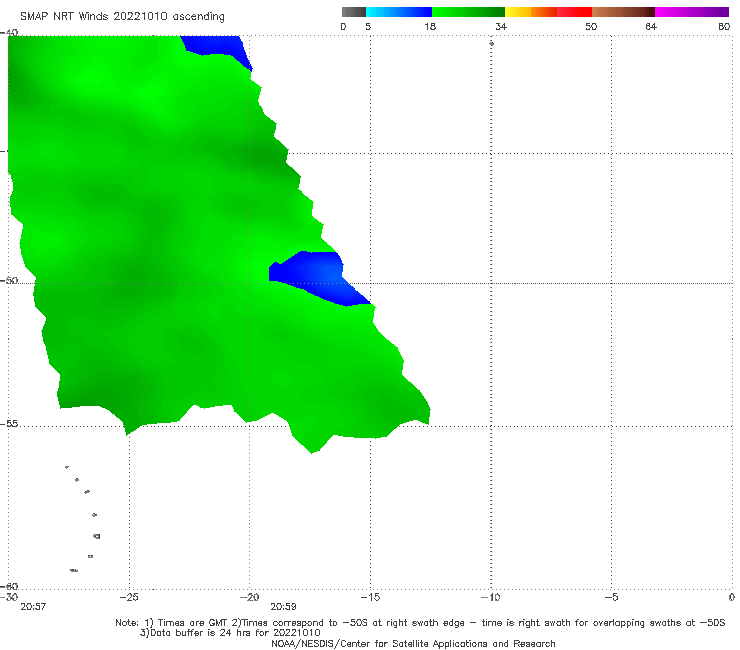Click the longitude axis label '-15'

[370, 597]
